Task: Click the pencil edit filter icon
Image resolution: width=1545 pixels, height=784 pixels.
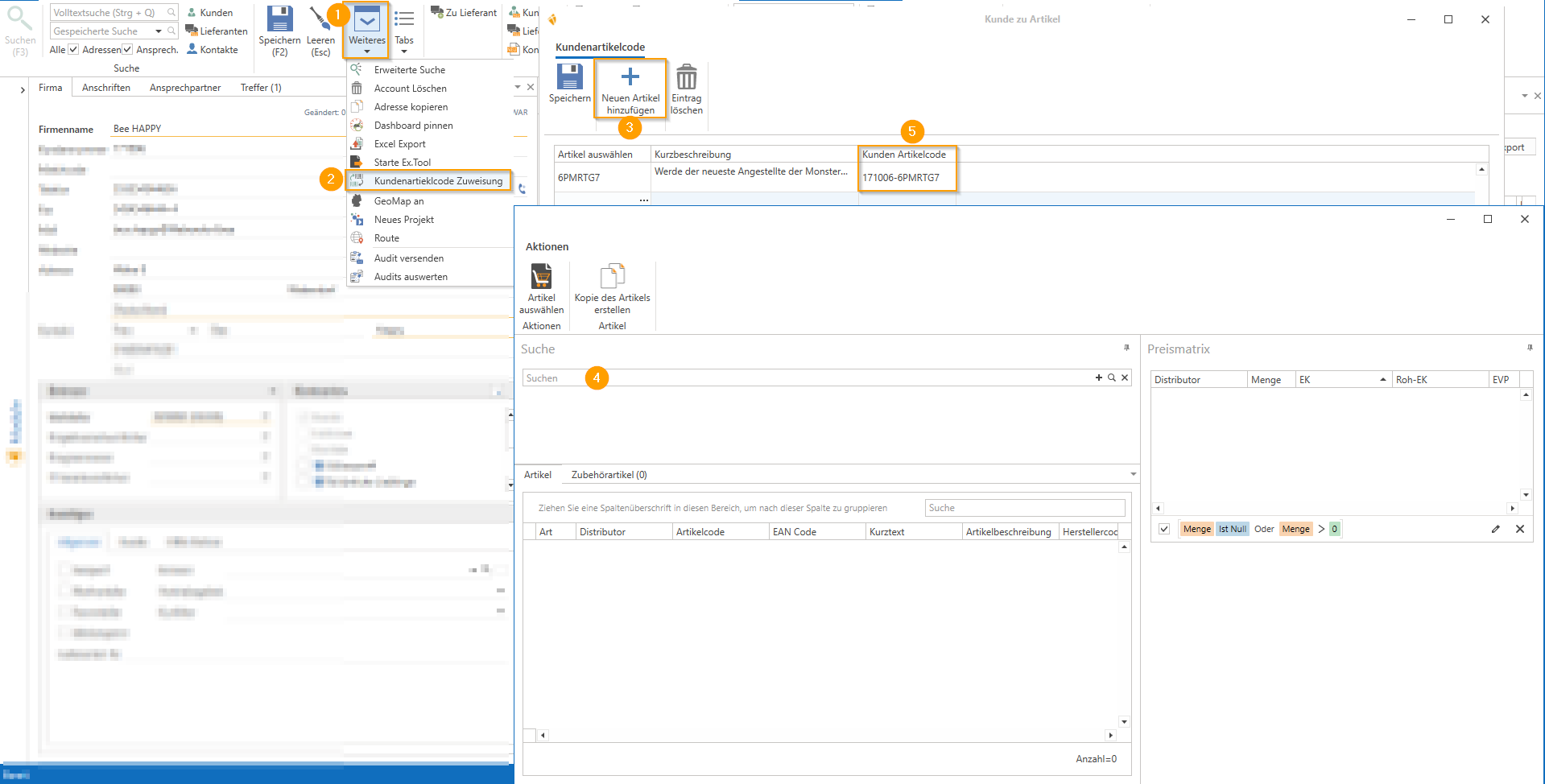Action: point(1495,529)
